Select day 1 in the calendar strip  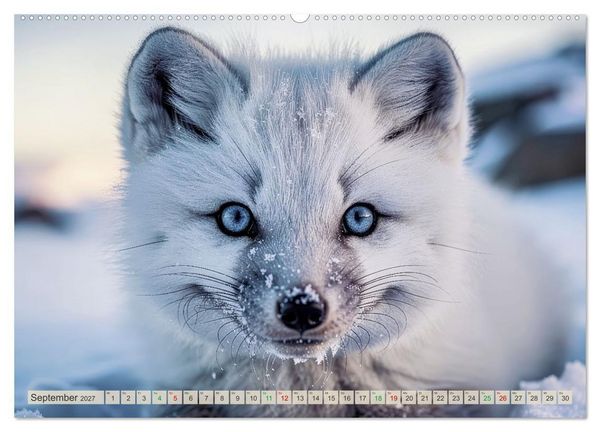(x=112, y=398)
